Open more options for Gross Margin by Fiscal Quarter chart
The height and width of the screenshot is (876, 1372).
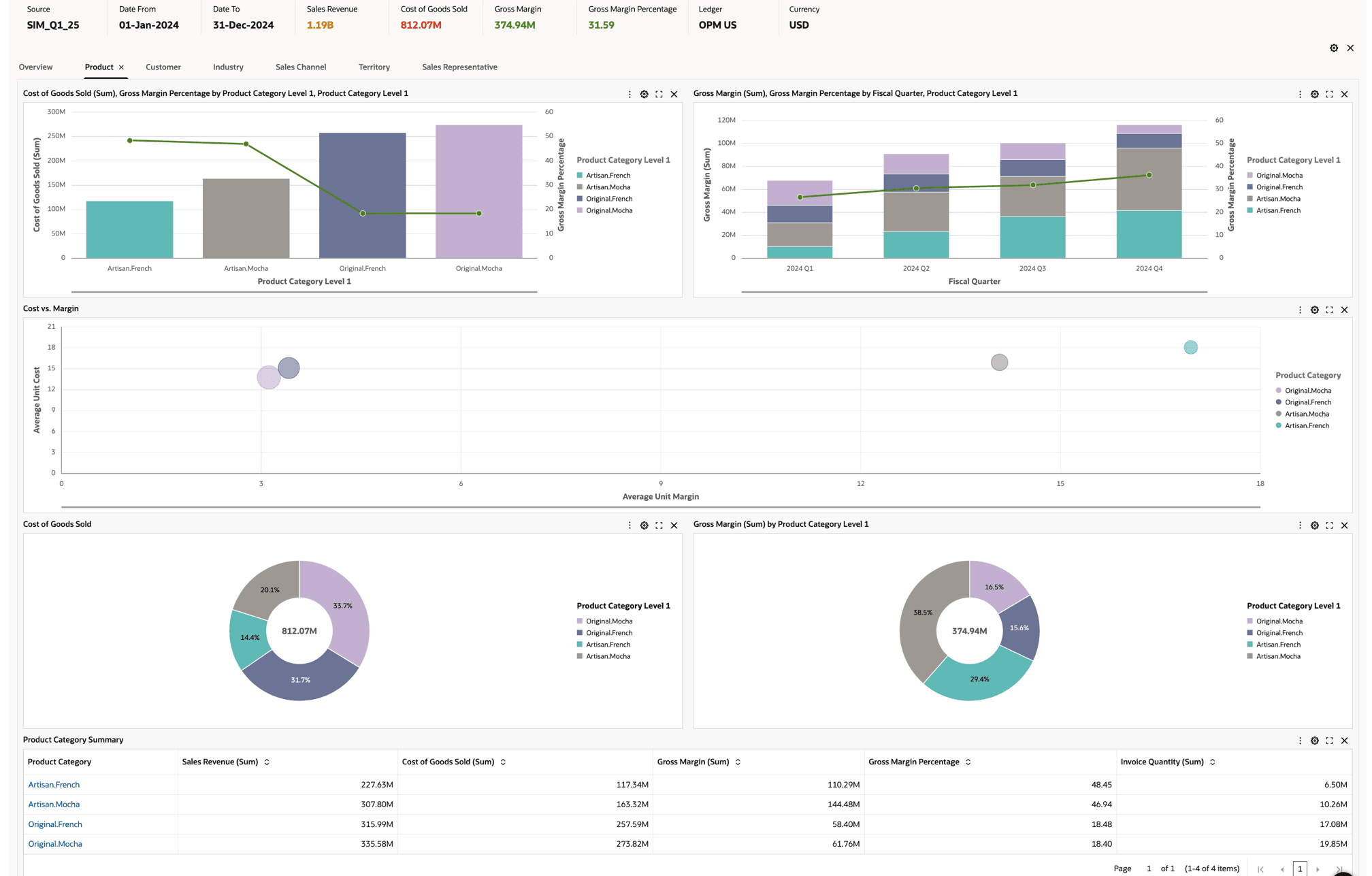1300,95
